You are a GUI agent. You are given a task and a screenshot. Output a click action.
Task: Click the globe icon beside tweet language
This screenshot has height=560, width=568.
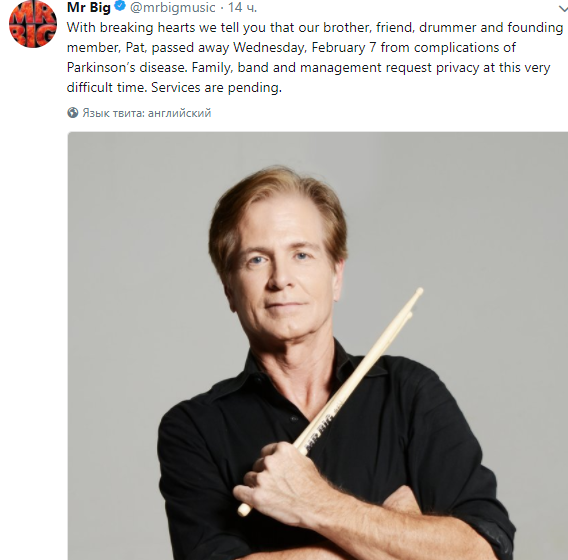73,113
